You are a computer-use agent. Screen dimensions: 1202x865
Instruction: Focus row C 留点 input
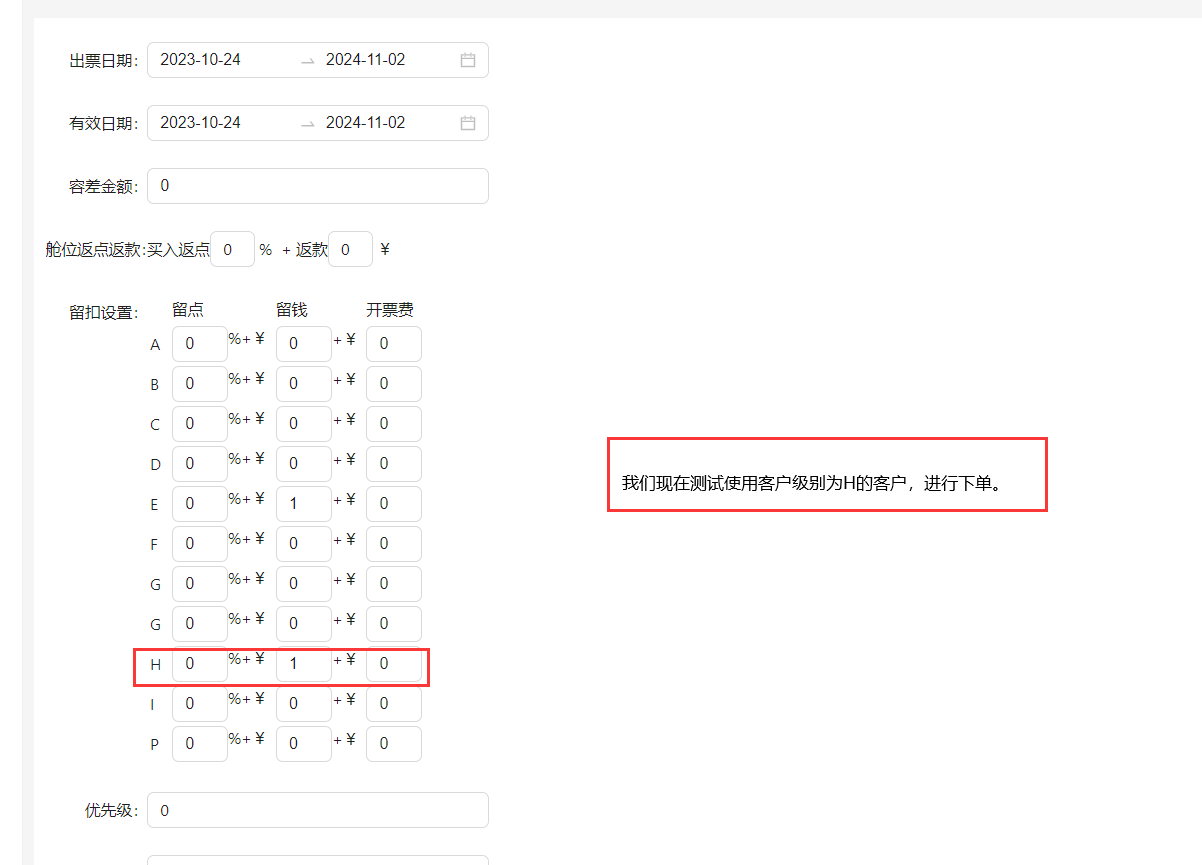(x=200, y=424)
